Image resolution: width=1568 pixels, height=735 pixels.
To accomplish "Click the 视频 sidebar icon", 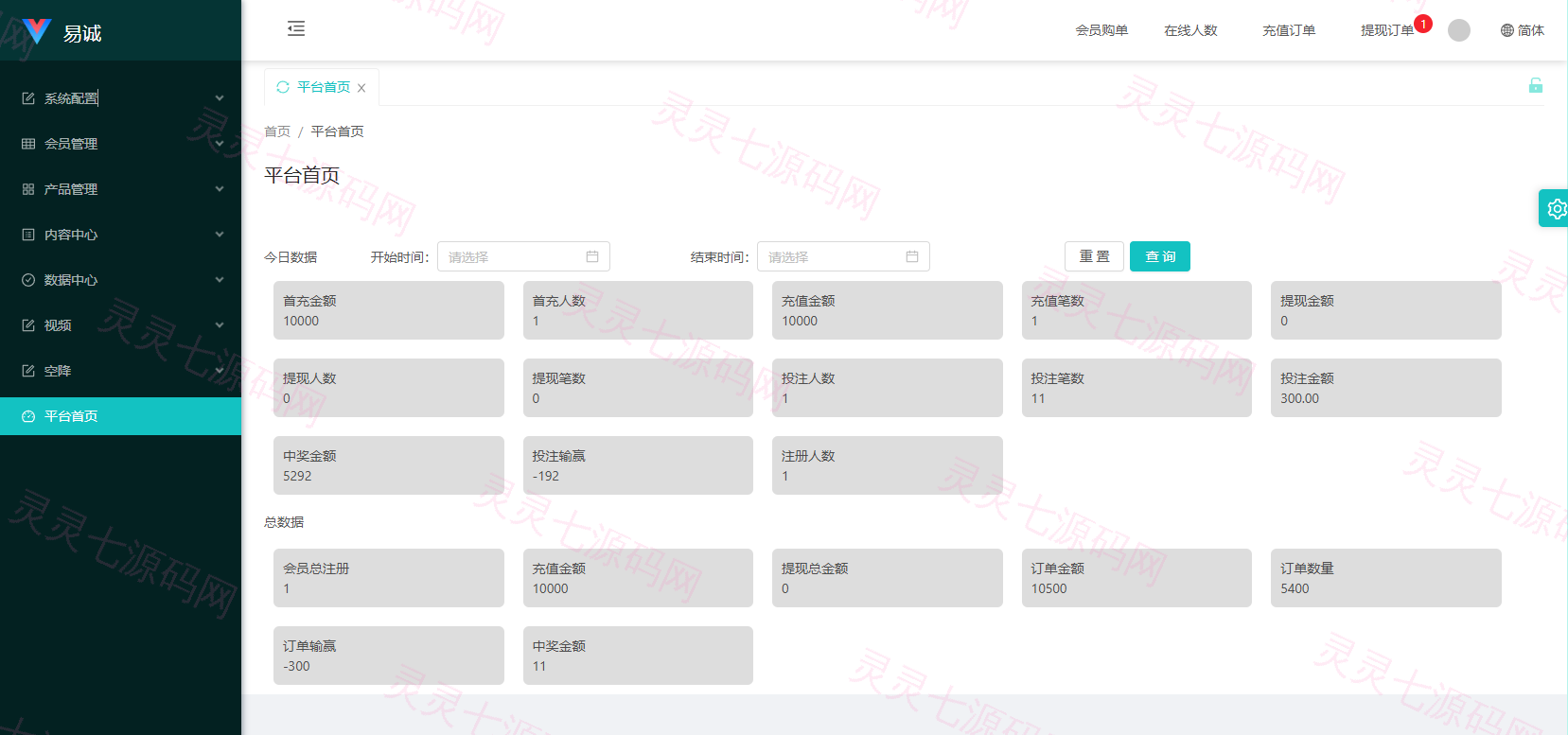I will click(x=28, y=325).
